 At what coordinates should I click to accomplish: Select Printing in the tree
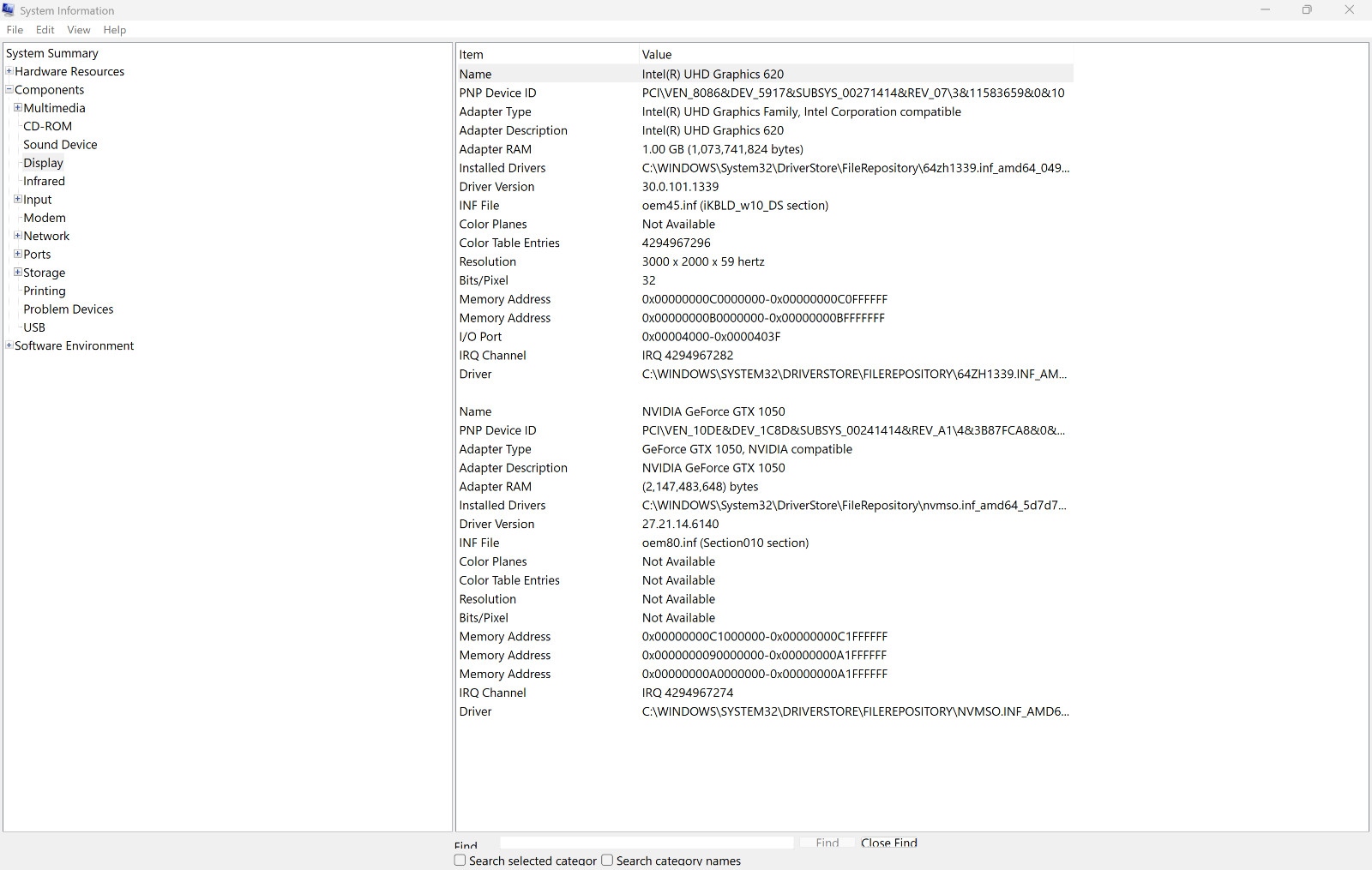click(x=45, y=291)
